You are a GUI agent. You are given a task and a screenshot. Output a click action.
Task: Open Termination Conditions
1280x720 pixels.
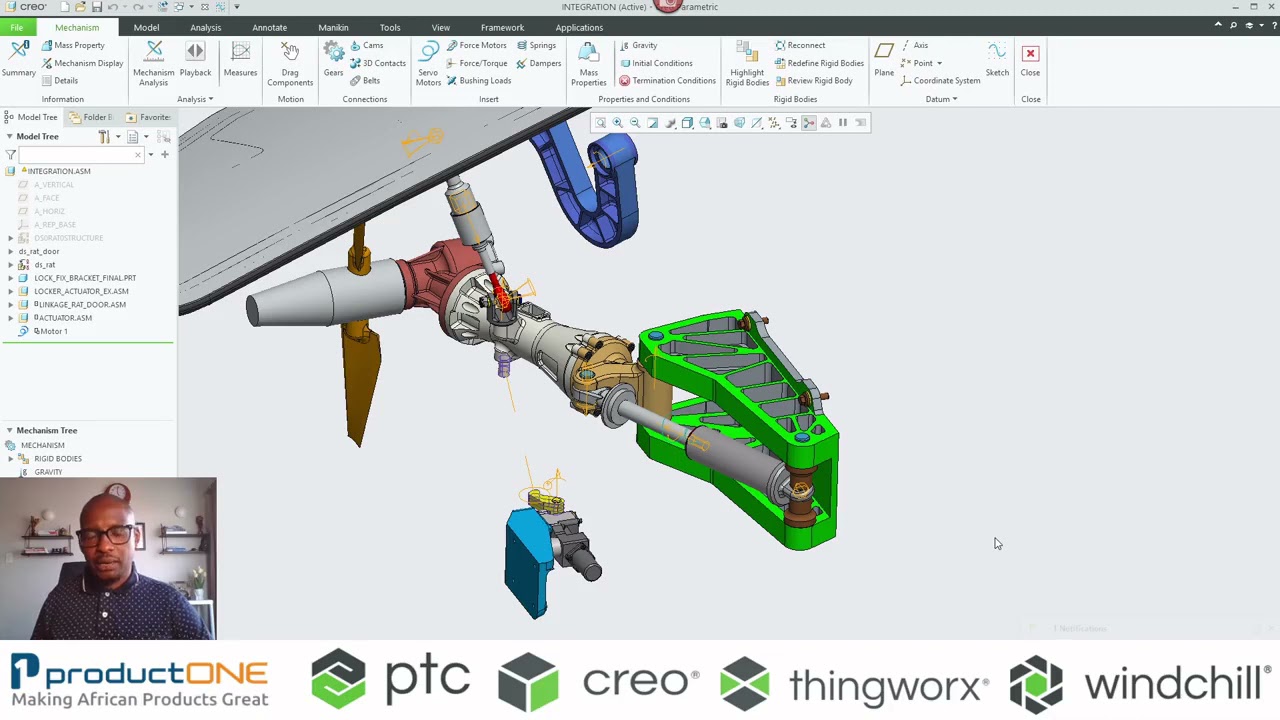pos(667,81)
